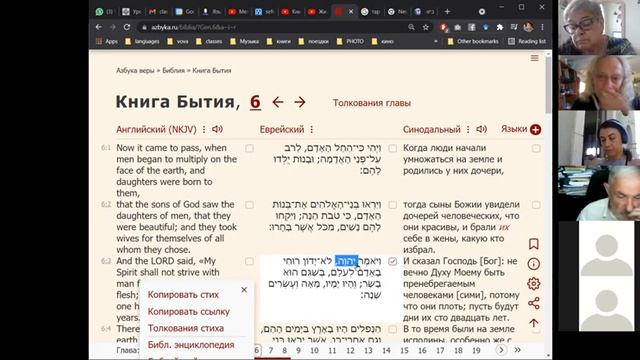Open options for Английский (NKJV) column
The image size is (640, 360).
(204, 130)
